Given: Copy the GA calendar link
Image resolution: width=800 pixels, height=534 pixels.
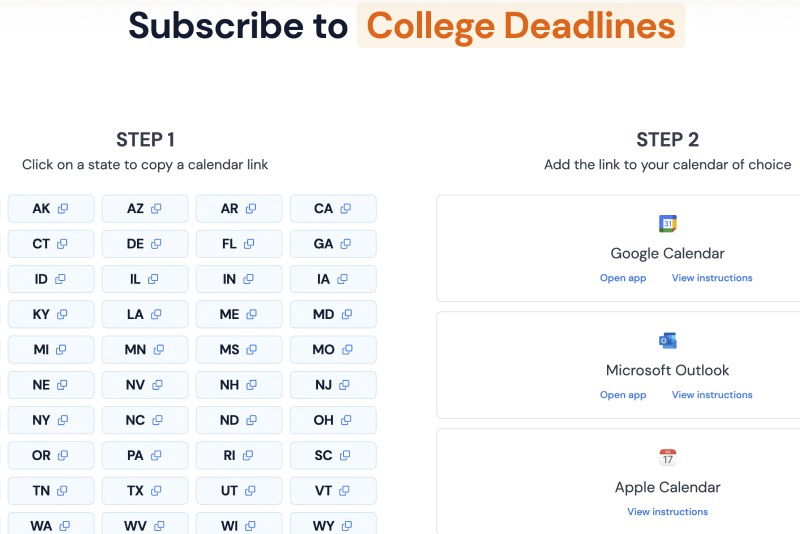Looking at the screenshot, I should tap(333, 244).
